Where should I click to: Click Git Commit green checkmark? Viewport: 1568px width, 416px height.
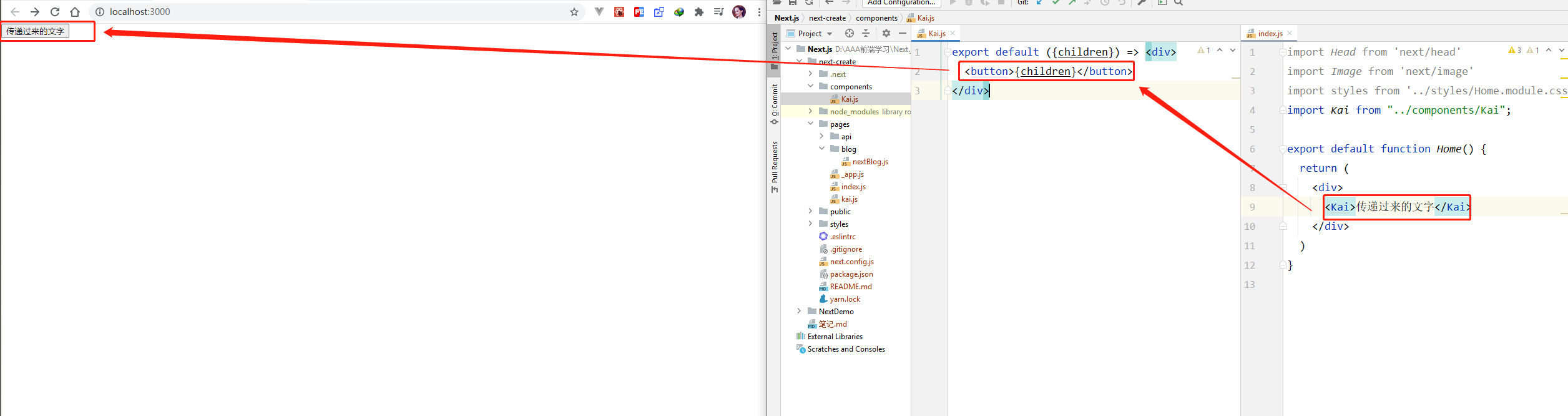pyautogui.click(x=1056, y=2)
